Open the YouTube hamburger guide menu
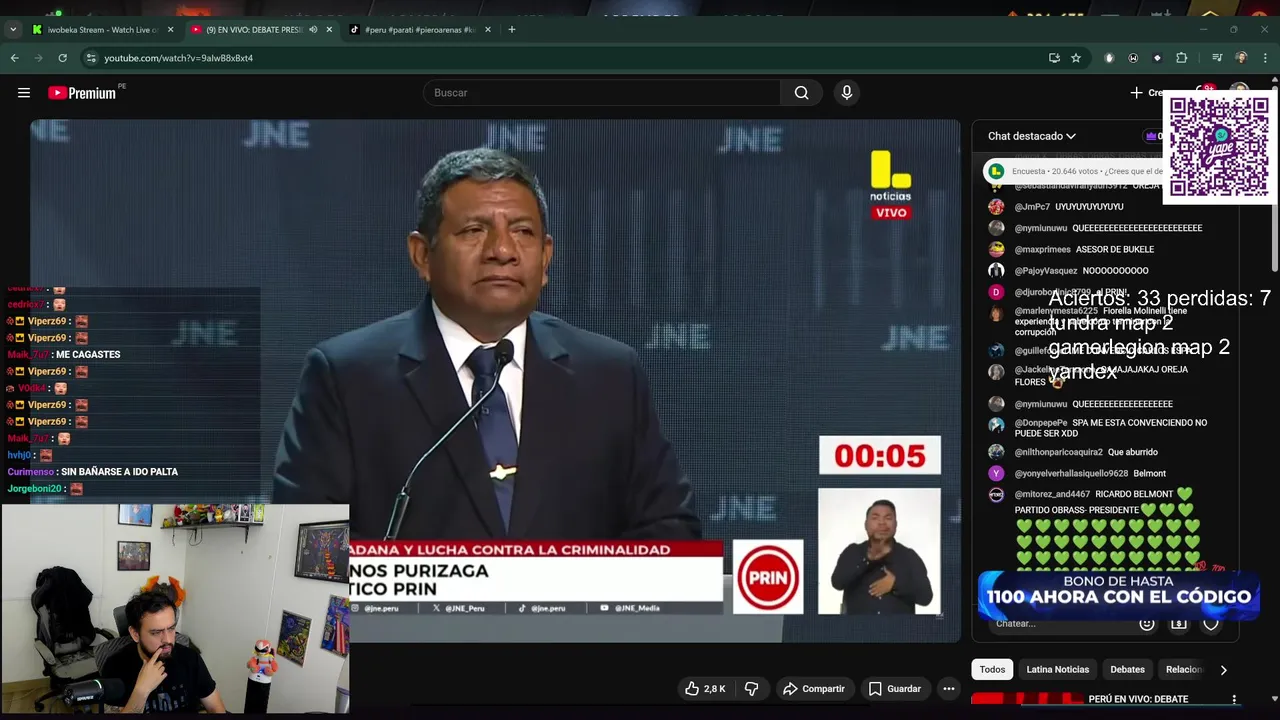Image resolution: width=1280 pixels, height=720 pixels. coord(24,93)
